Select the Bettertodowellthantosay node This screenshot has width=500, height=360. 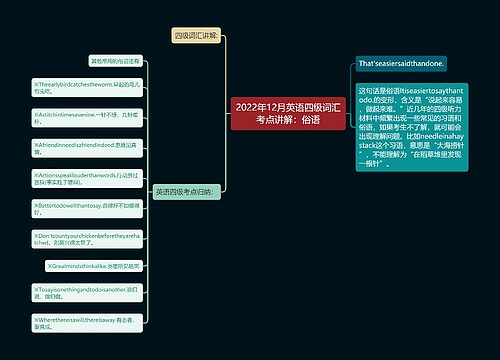(87, 209)
